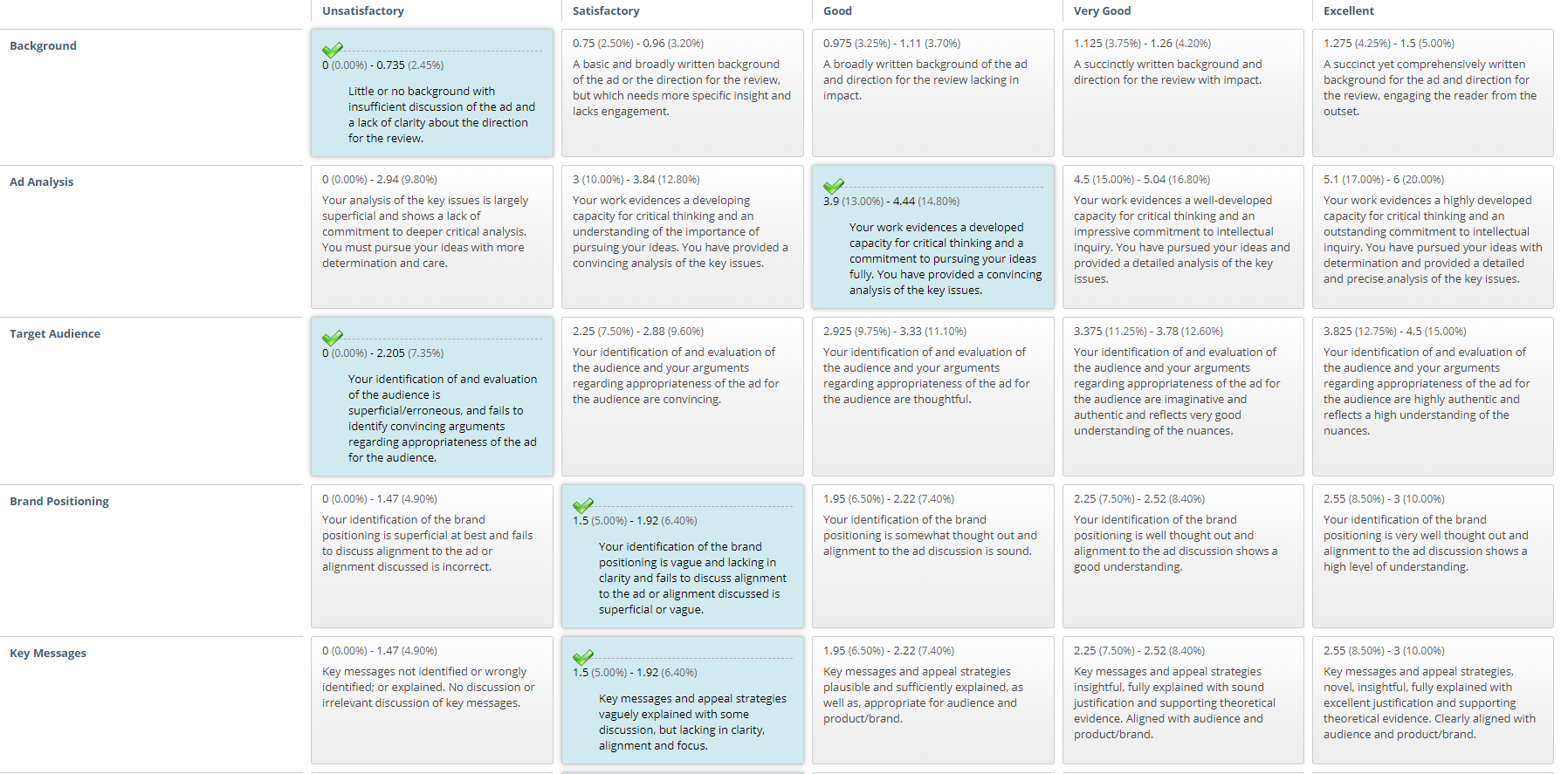Click the green checkmark in Ad Analysis Good cell
1568x774 pixels.
(x=834, y=186)
